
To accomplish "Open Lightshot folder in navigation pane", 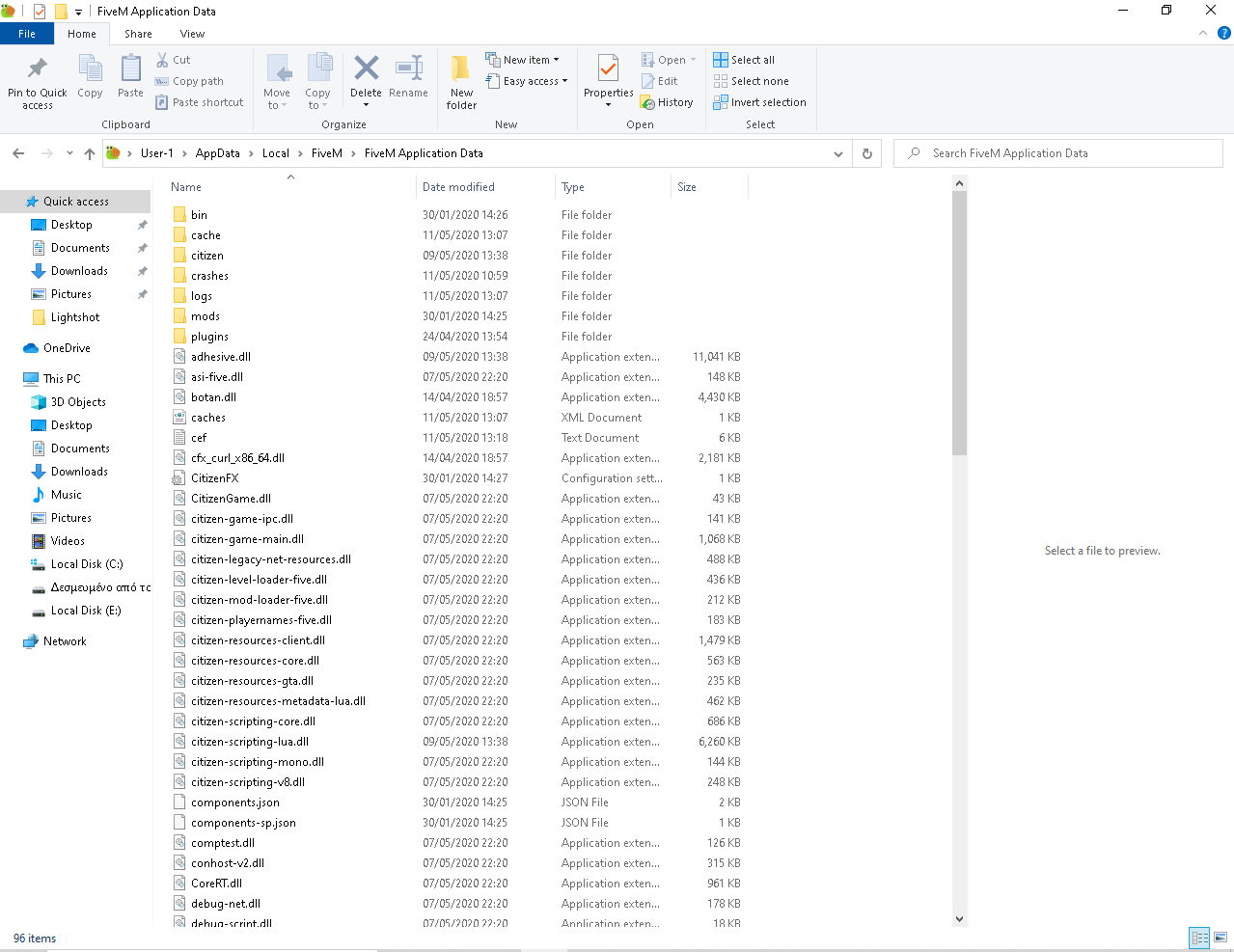I will (75, 317).
